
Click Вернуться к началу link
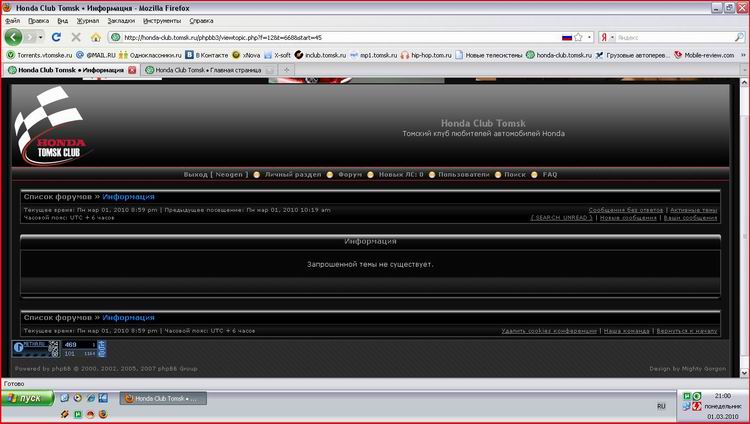click(686, 331)
